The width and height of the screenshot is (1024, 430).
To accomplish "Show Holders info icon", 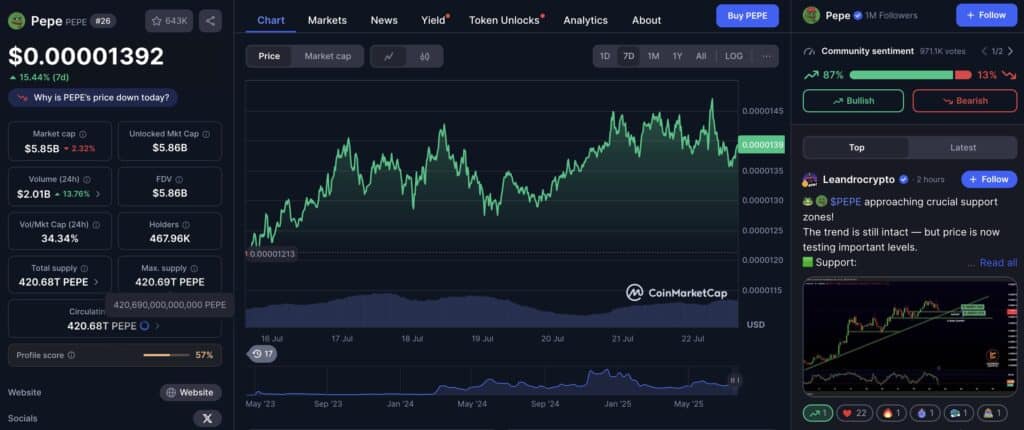I will point(185,225).
